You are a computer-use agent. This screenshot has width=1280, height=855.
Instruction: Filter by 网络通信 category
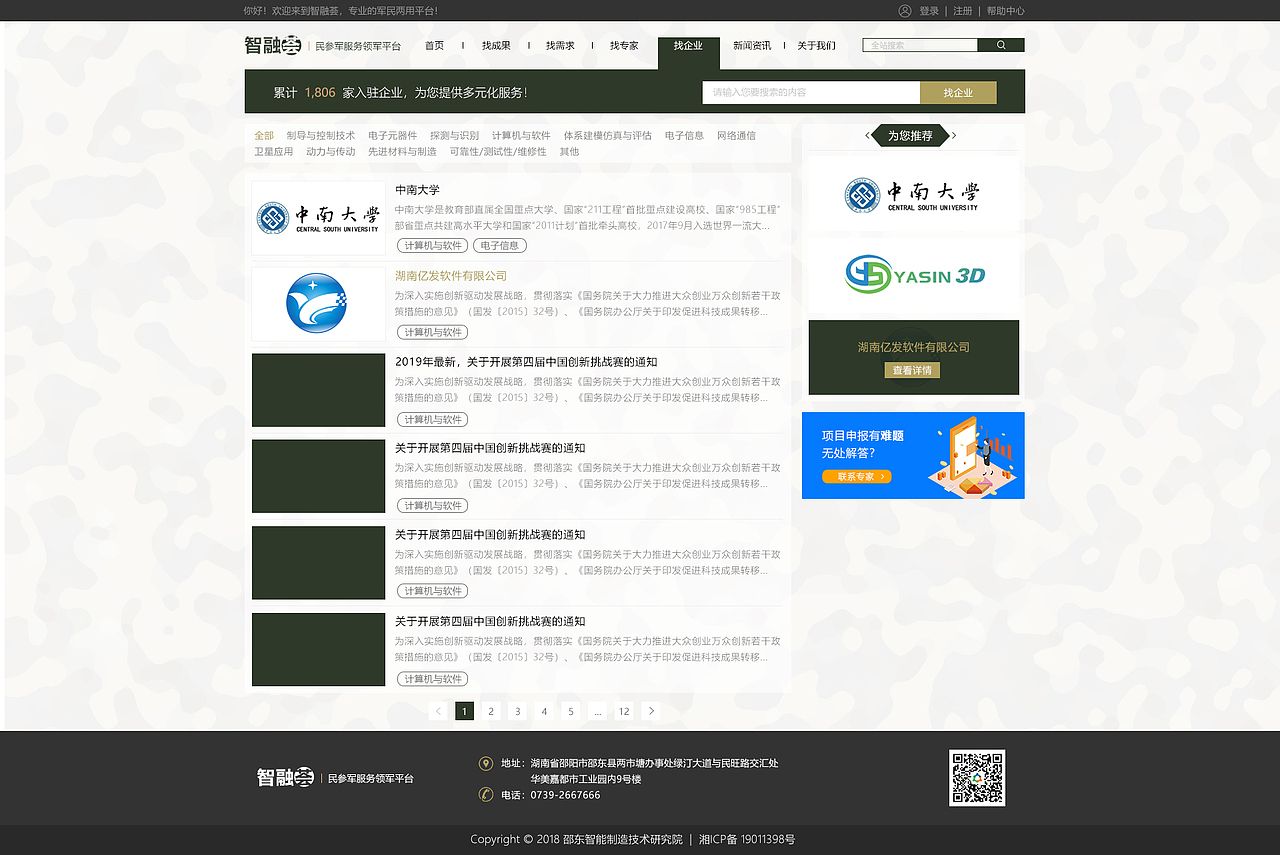click(736, 136)
